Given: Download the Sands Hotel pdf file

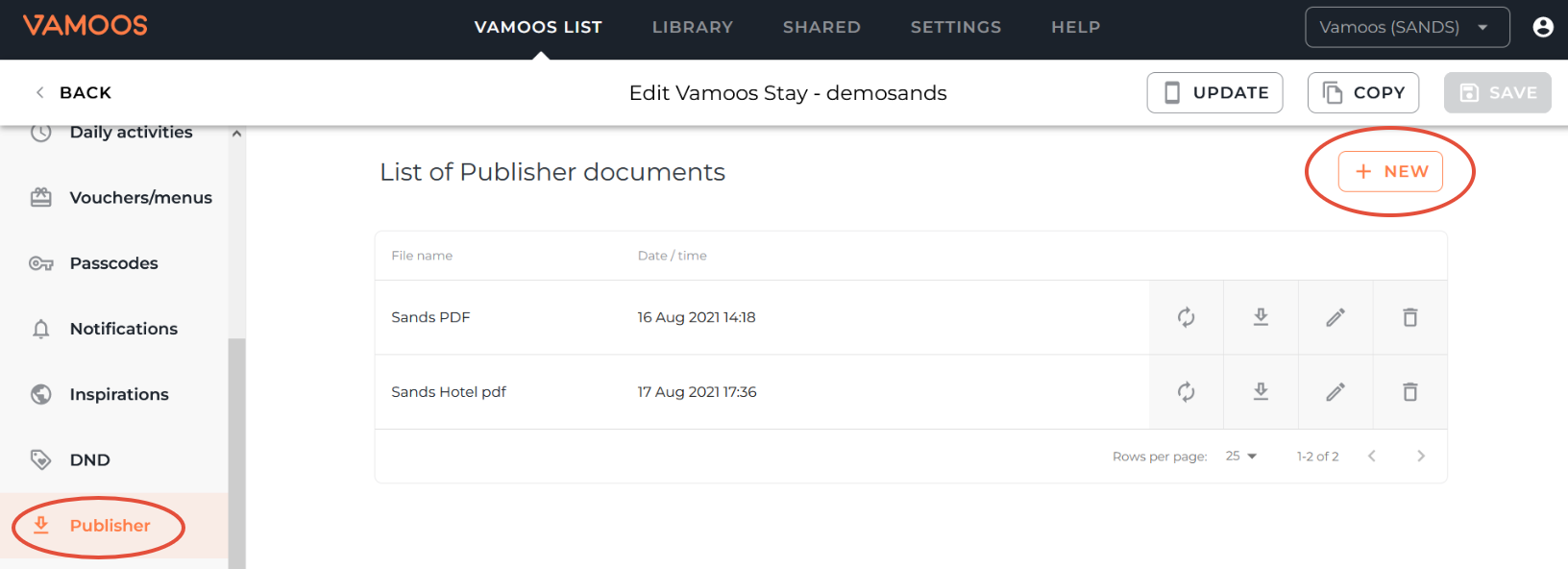Looking at the screenshot, I should (1261, 392).
